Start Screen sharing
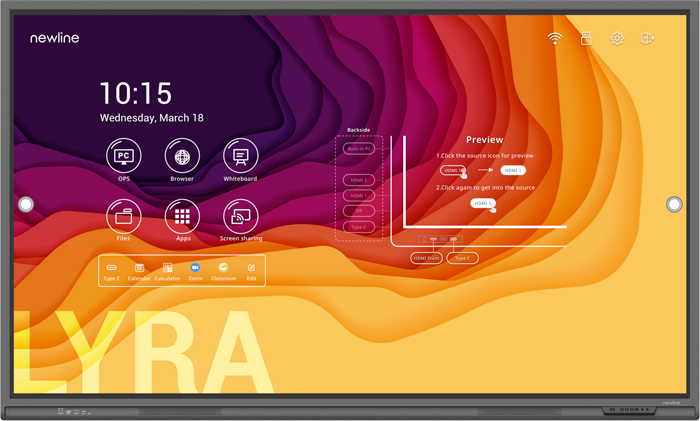 (240, 216)
